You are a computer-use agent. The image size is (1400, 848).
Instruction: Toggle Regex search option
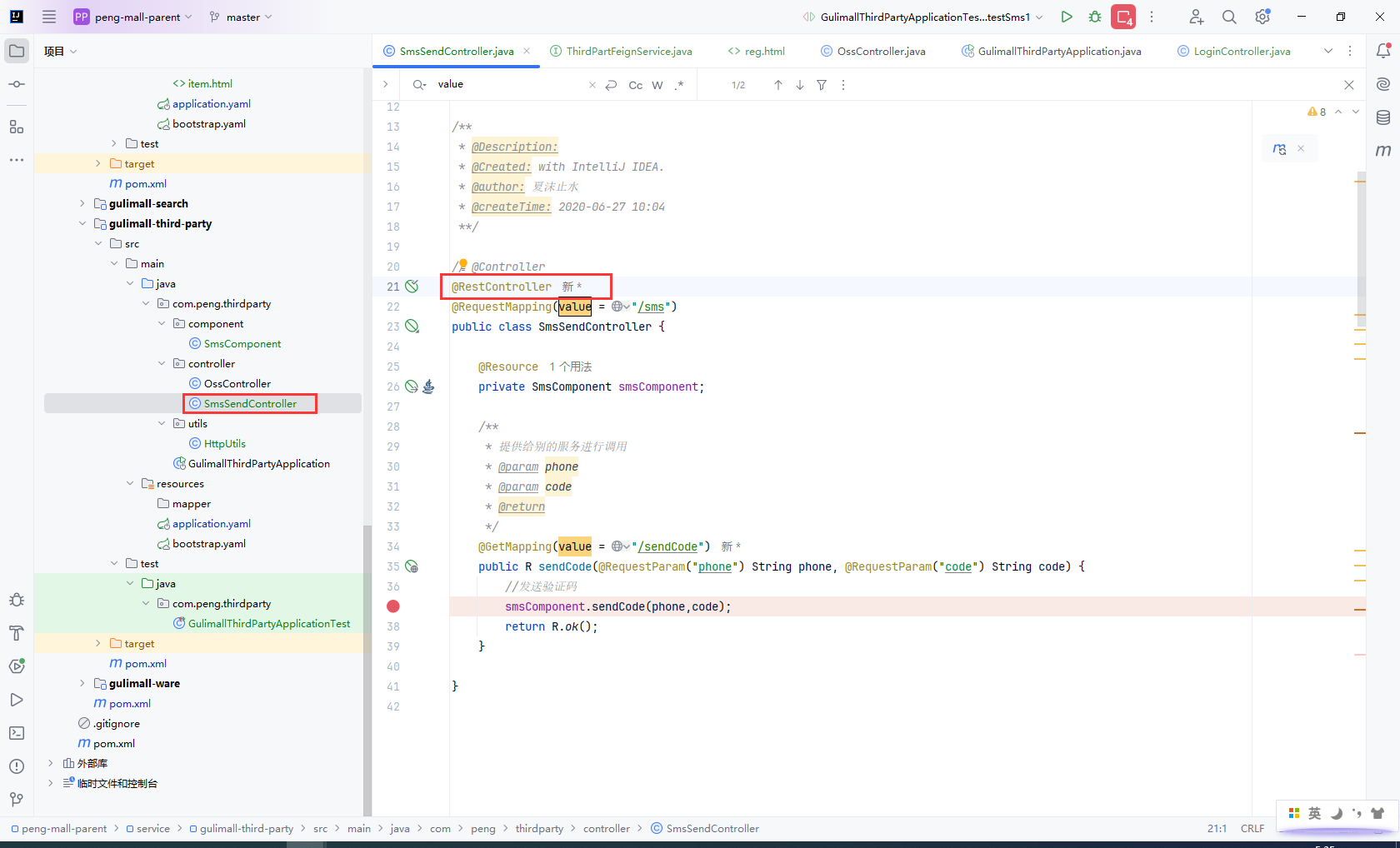coord(679,85)
